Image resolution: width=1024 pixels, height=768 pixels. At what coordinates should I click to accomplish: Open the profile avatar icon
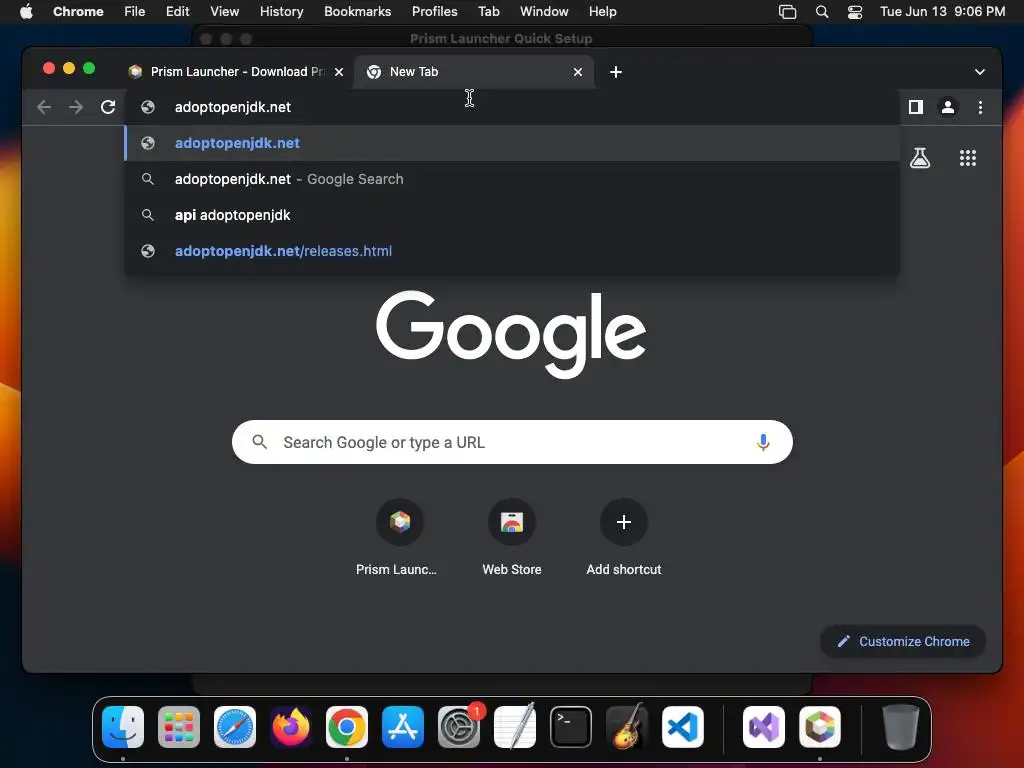point(948,107)
